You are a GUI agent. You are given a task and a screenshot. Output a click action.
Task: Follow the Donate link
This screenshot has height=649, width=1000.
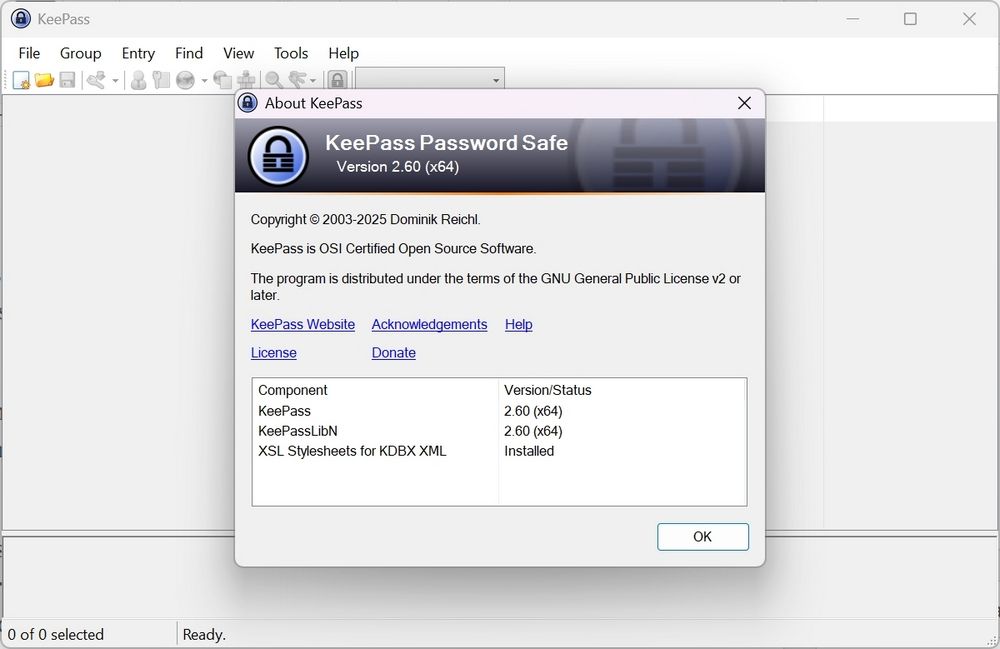[393, 352]
